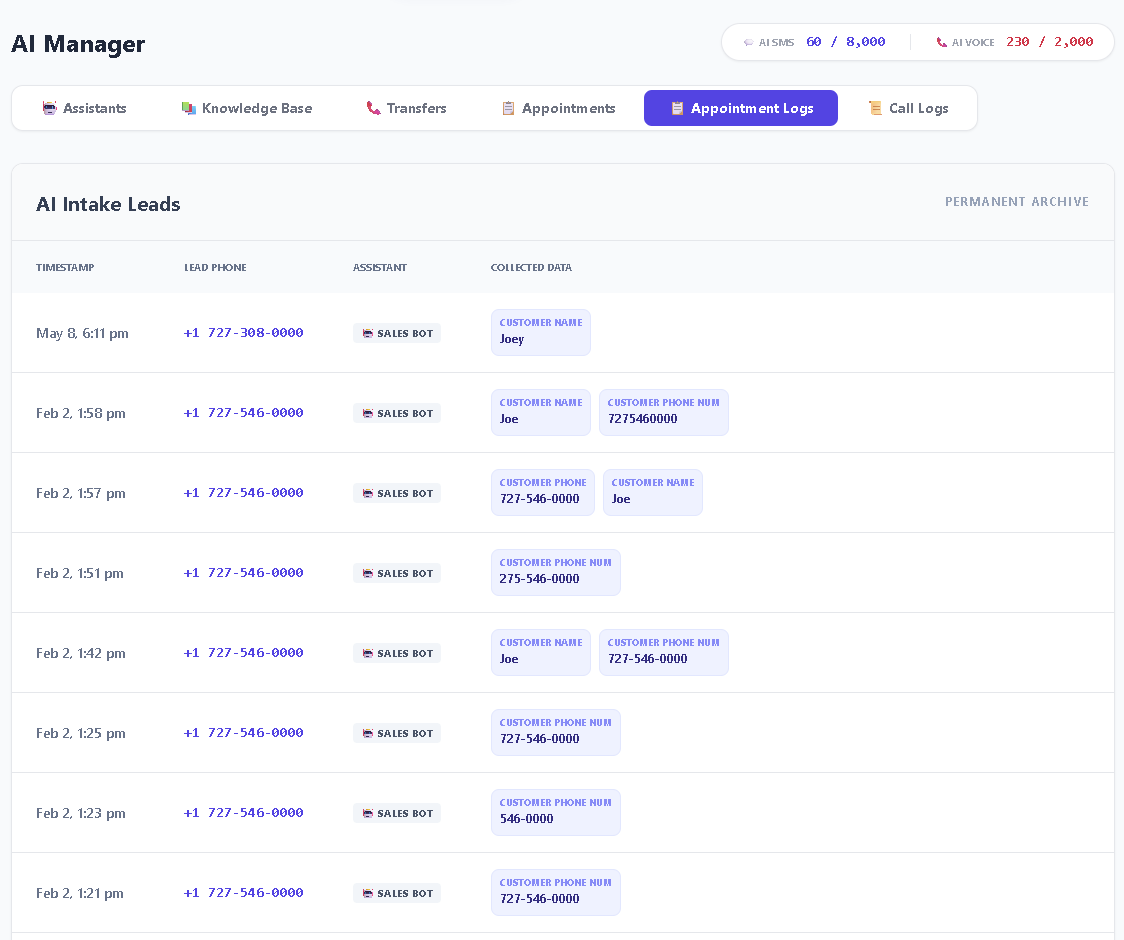The width and height of the screenshot is (1124, 940).
Task: Open lead phone +1 727-308-0000
Action: (x=244, y=333)
